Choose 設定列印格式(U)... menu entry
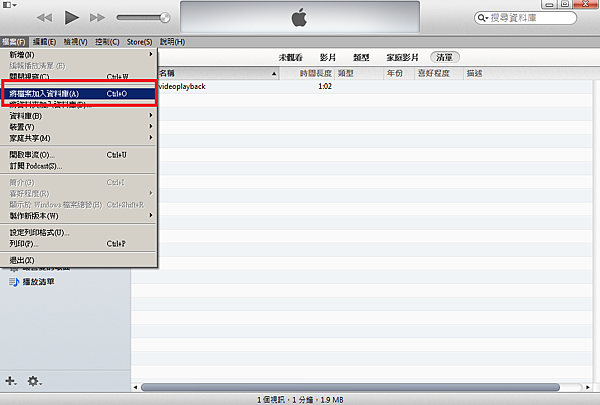The height and width of the screenshot is (405, 600). (x=78, y=232)
